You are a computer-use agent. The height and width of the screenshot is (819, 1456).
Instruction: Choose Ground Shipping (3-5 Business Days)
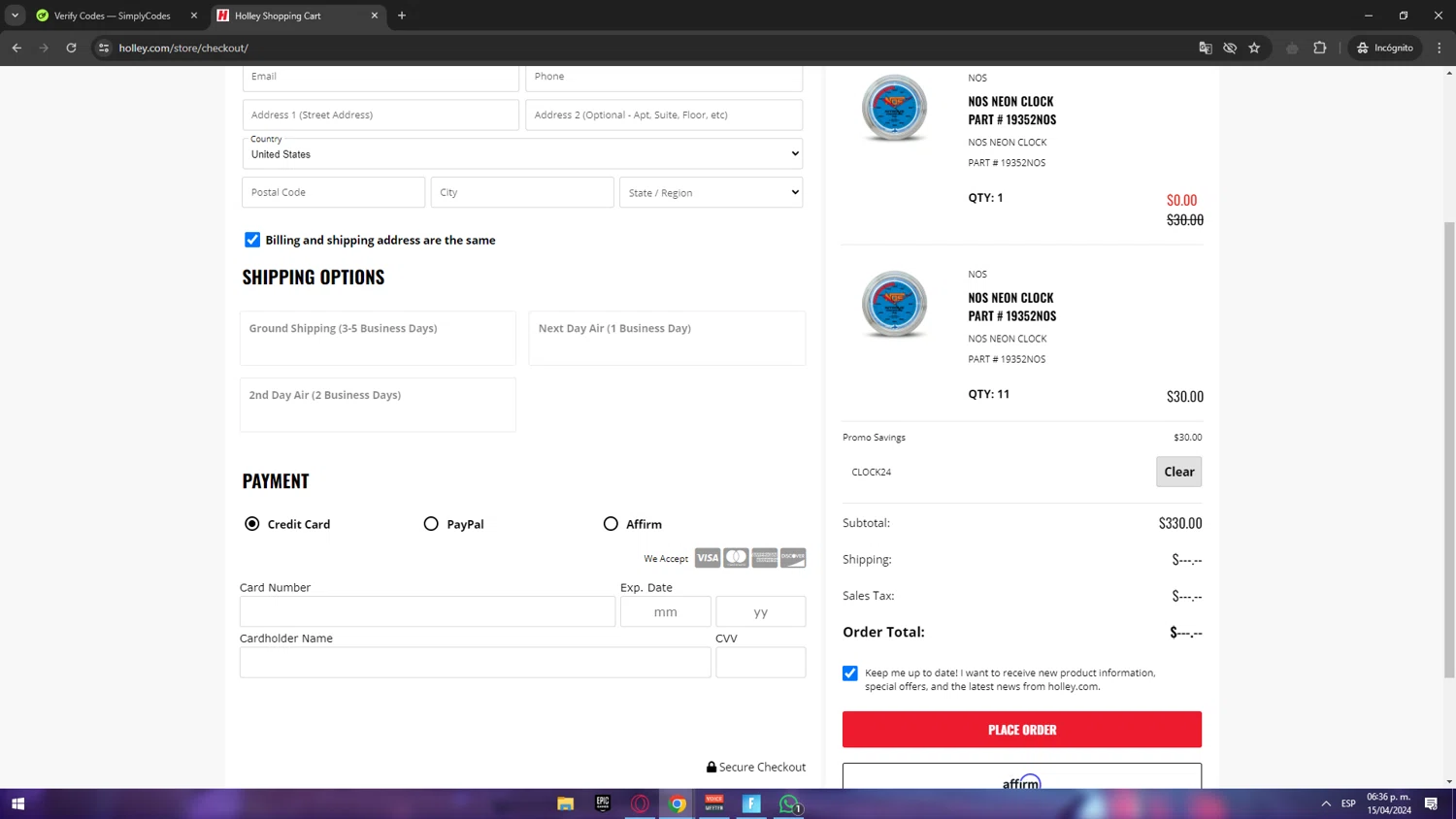pyautogui.click(x=378, y=338)
